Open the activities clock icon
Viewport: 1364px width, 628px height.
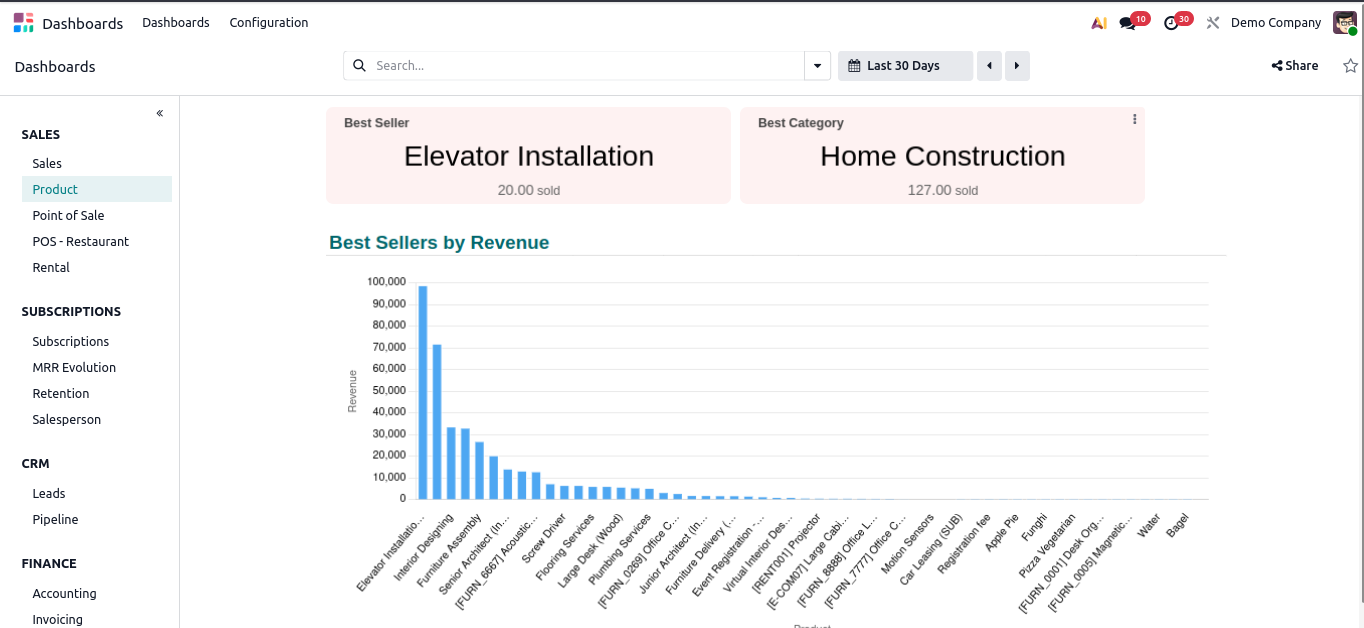1171,23
